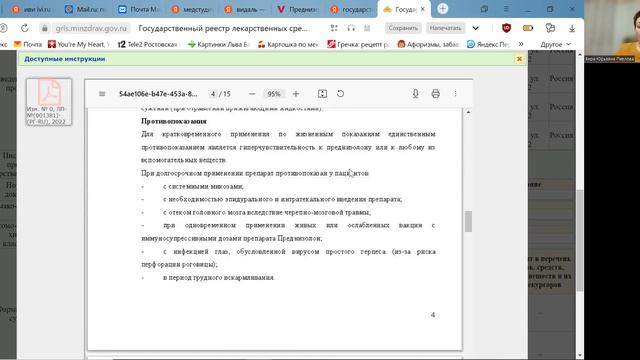Open the browser hamburger menu

tap(506, 9)
